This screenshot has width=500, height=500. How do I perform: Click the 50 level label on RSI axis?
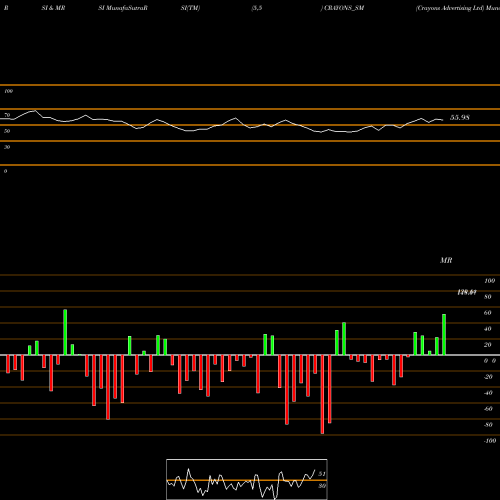click(x=7, y=131)
